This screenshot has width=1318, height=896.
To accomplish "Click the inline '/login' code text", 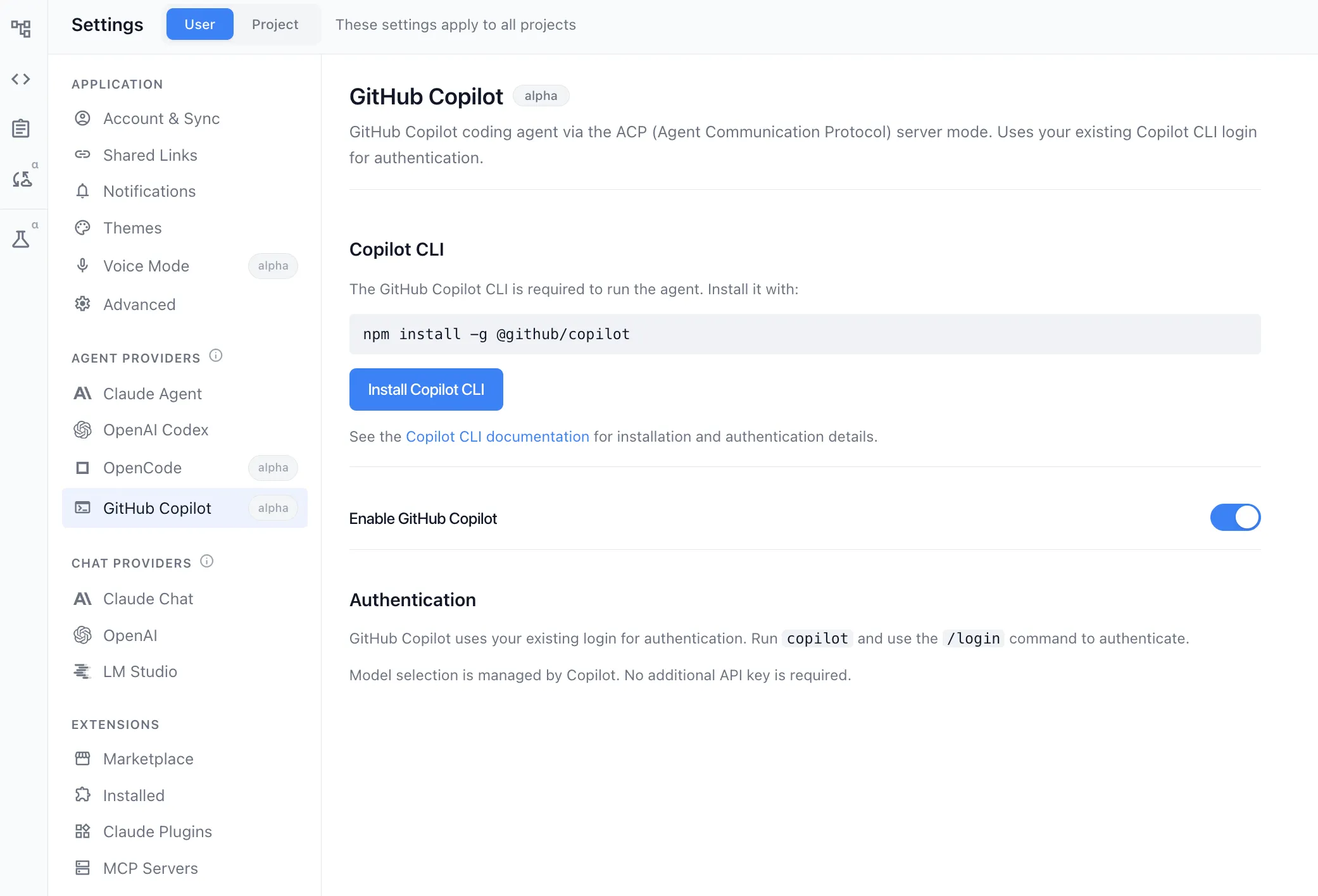I will (x=974, y=638).
